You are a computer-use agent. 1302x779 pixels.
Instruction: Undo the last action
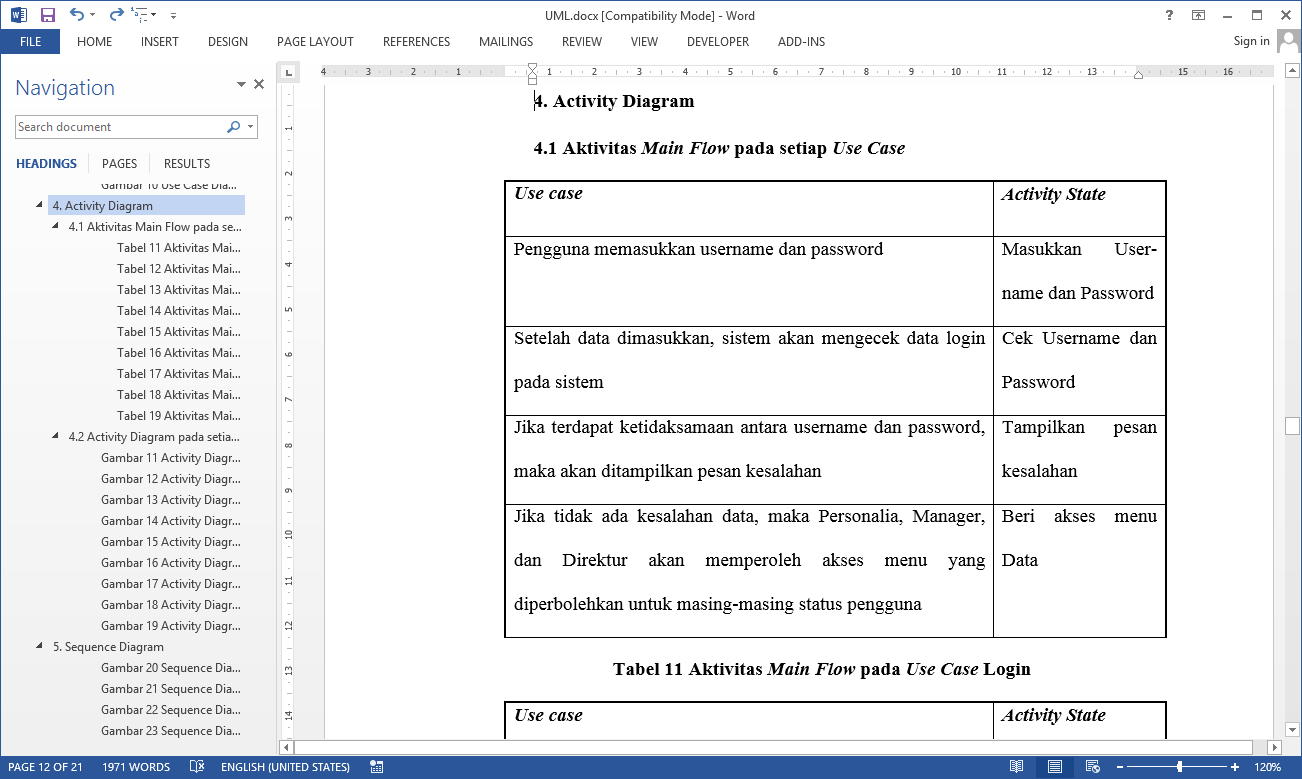pyautogui.click(x=77, y=15)
